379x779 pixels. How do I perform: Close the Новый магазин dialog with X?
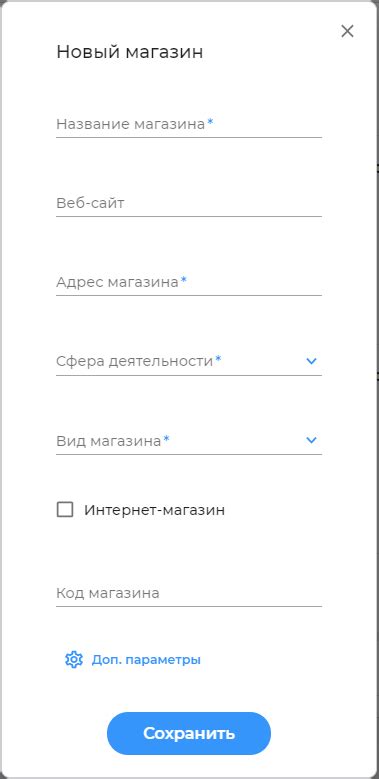(347, 31)
